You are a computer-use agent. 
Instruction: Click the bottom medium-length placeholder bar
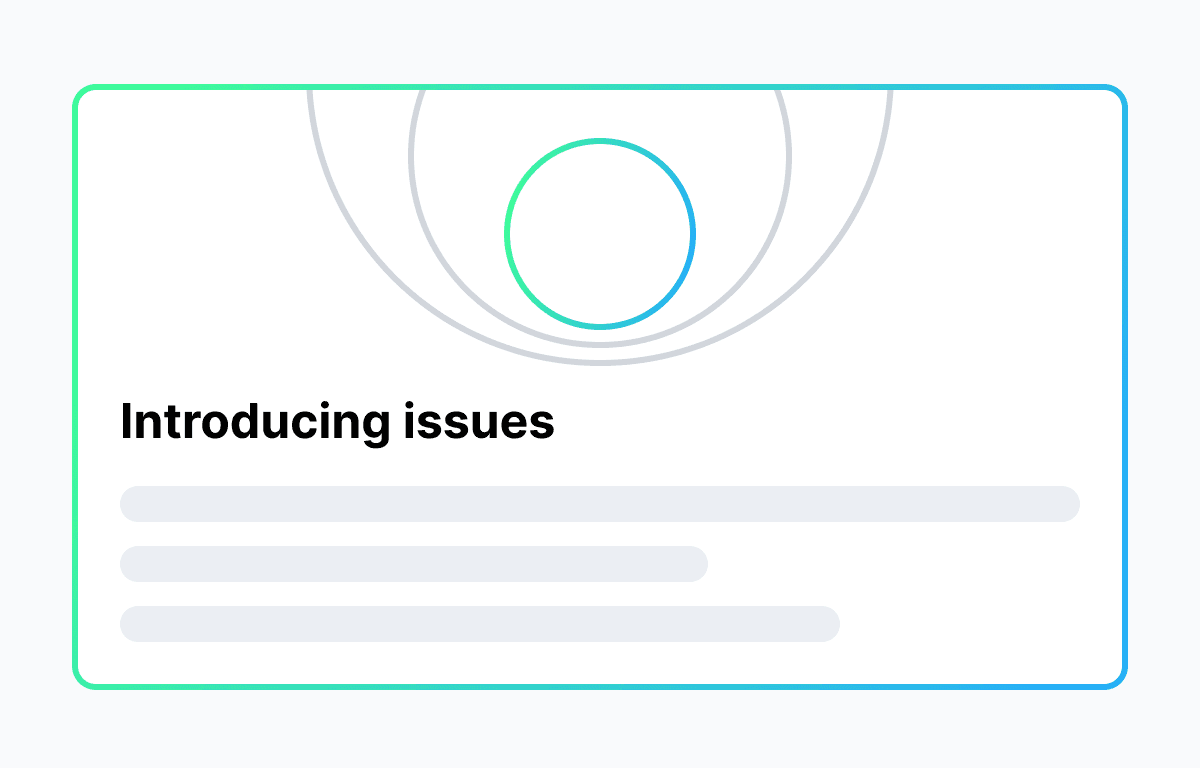pyautogui.click(x=480, y=624)
